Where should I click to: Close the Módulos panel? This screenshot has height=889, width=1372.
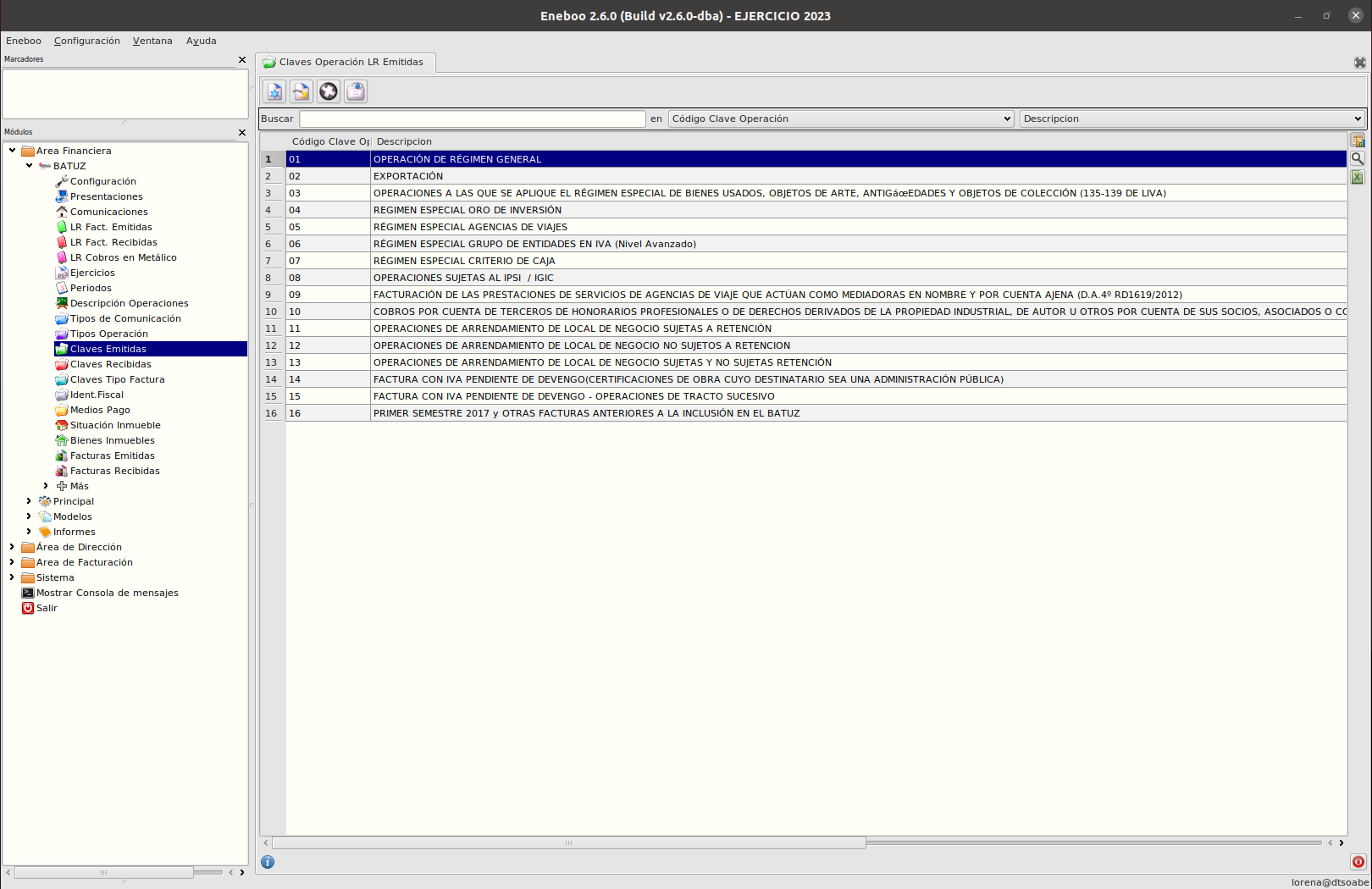click(x=242, y=132)
